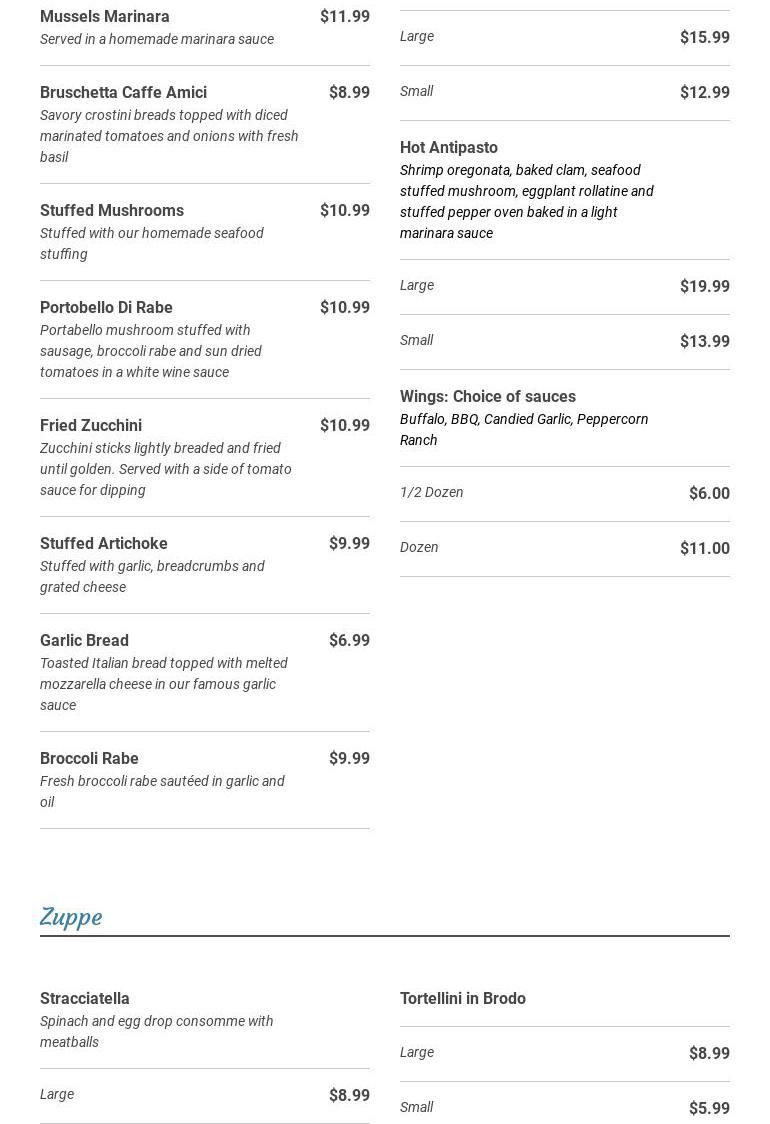Click the $11.00 Dozen wings price
The width and height of the screenshot is (770, 1124).
[705, 549]
